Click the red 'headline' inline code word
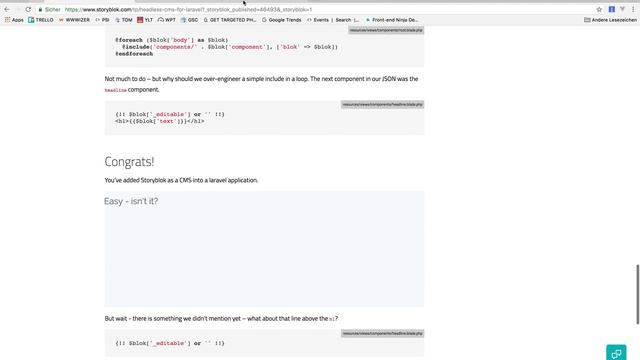Screen dimensions: 640x360 click(x=116, y=90)
